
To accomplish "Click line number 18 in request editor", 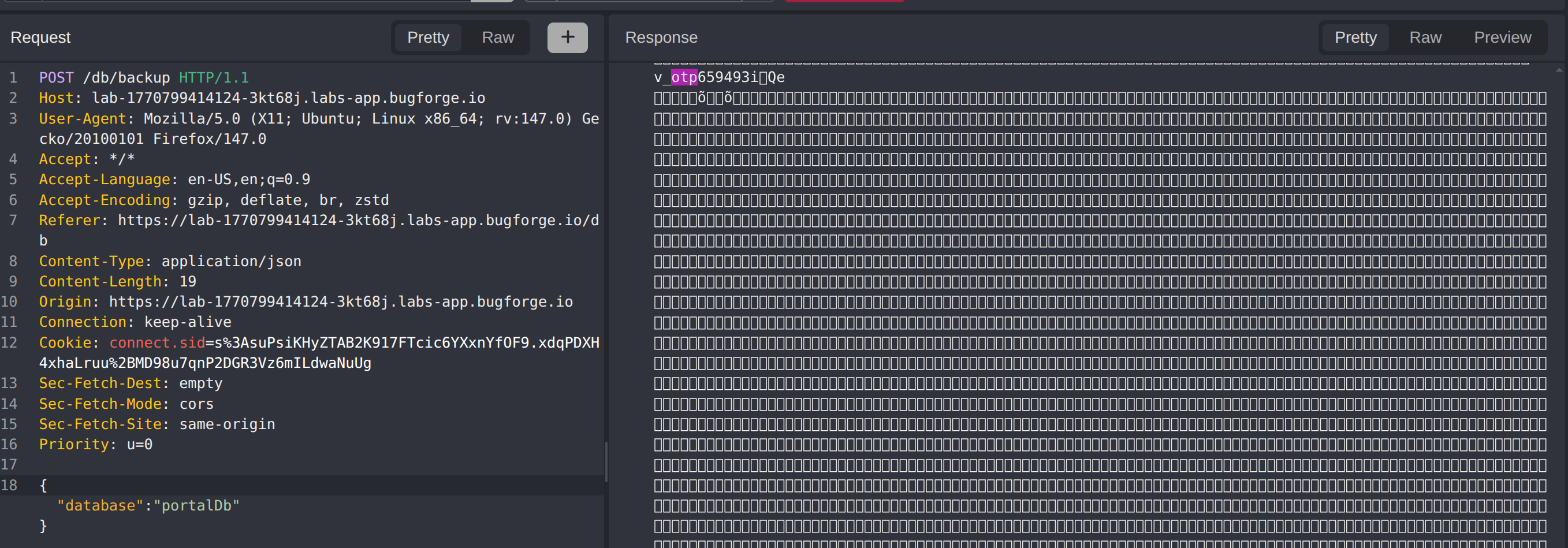I will click(x=10, y=485).
